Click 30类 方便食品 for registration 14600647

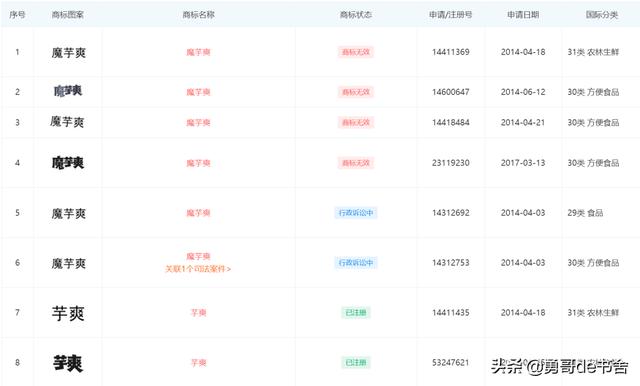pyautogui.click(x=593, y=92)
